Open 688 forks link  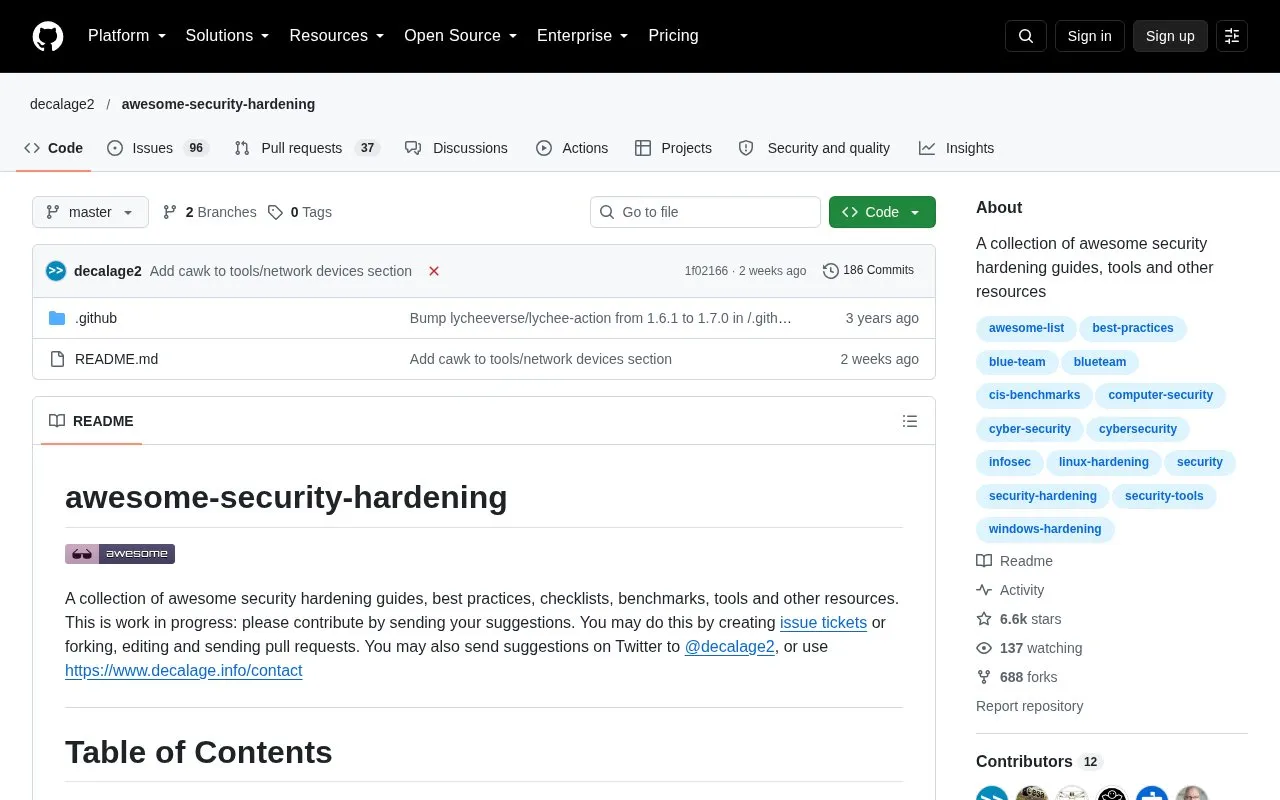point(1016,677)
